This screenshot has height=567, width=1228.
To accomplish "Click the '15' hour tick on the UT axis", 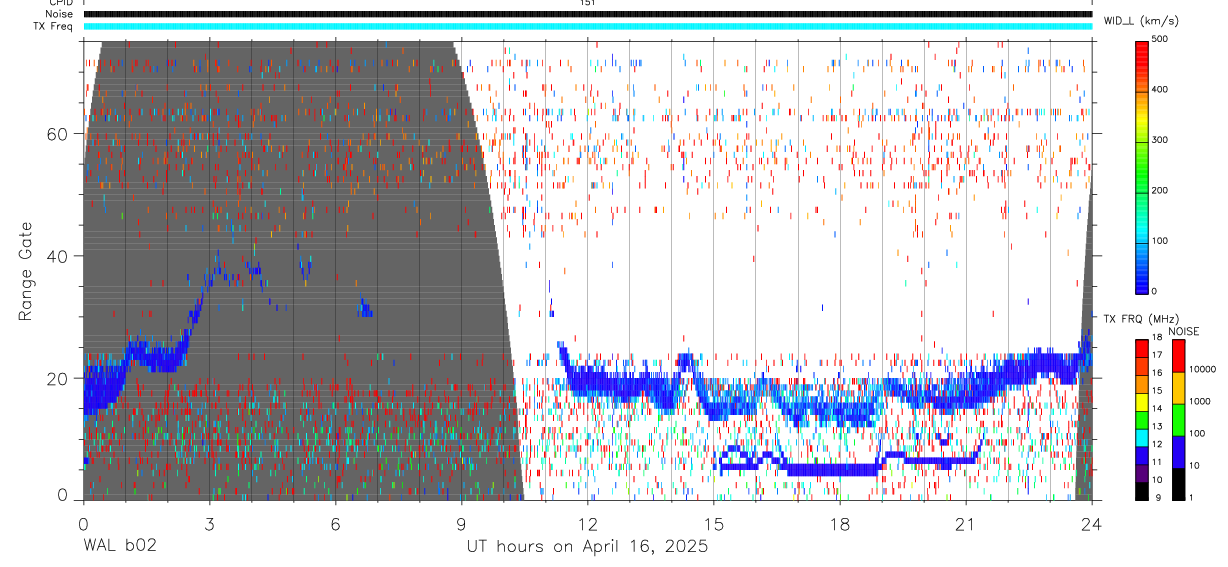I will tap(713, 523).
